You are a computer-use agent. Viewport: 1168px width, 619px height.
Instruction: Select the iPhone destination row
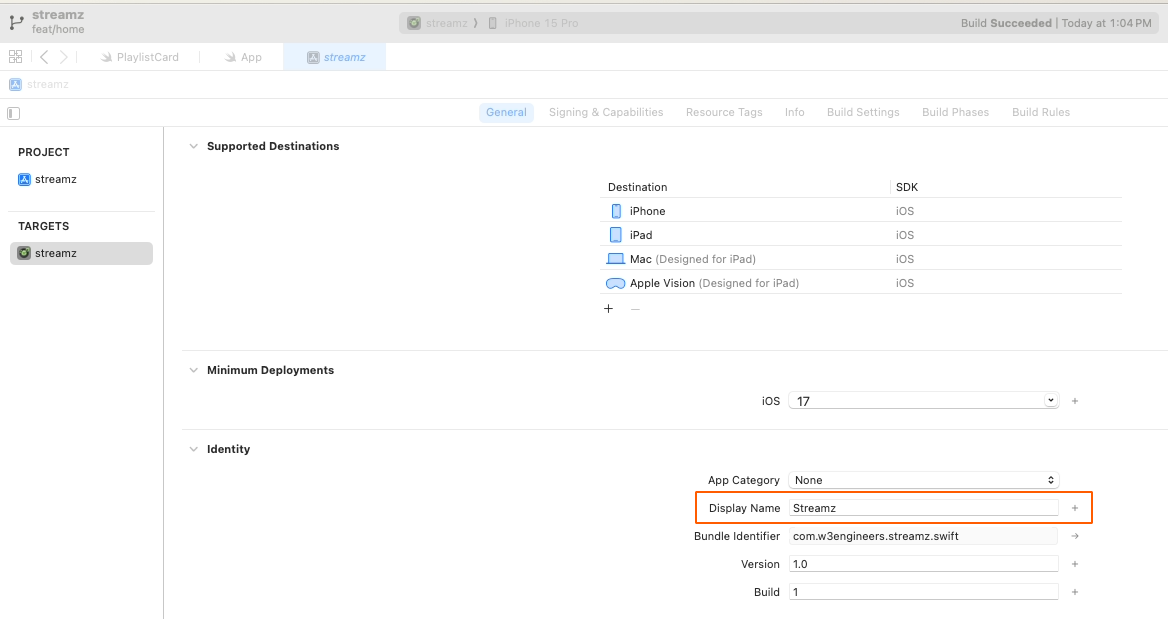[861, 211]
